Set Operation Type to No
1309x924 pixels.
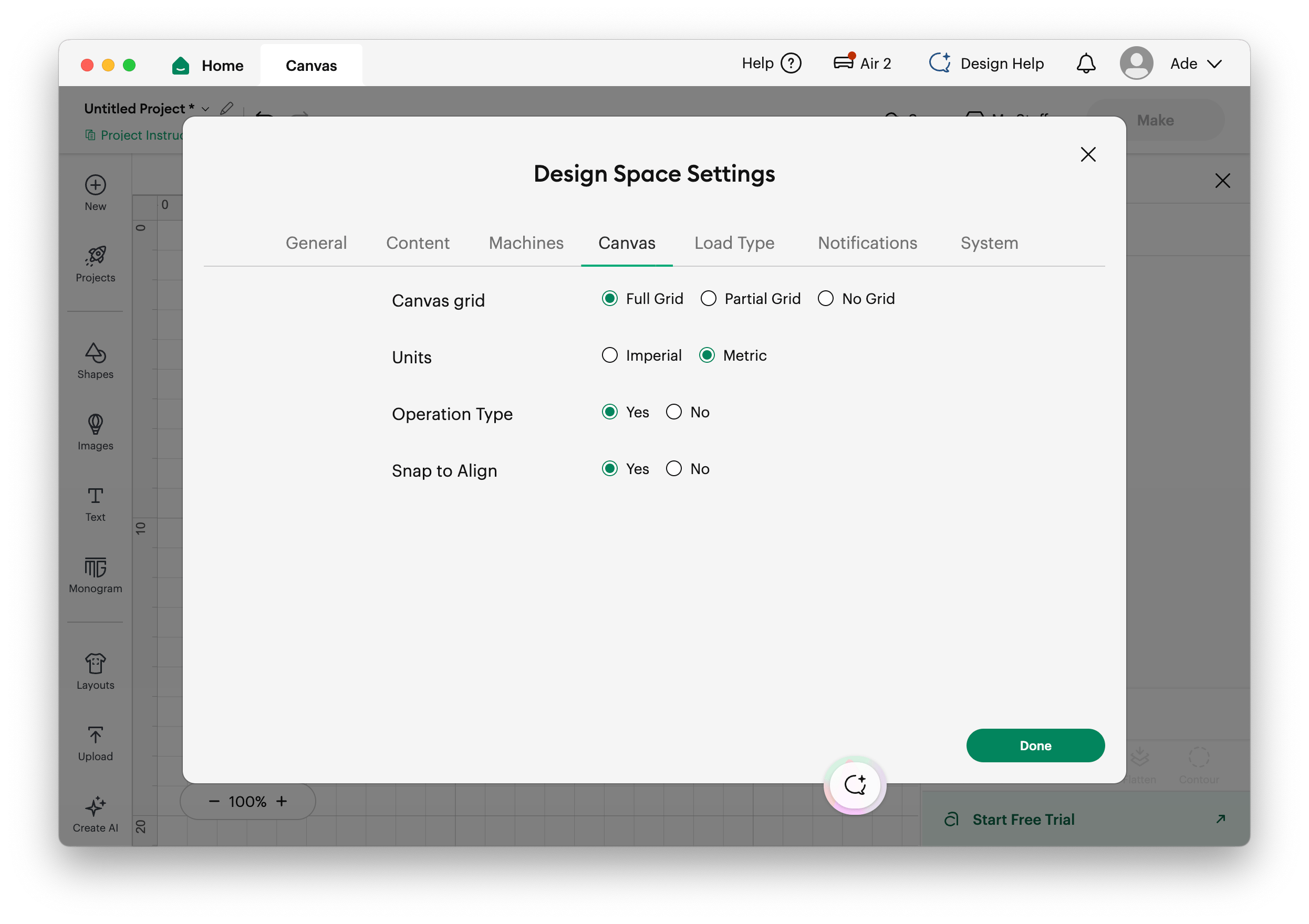[x=674, y=412]
